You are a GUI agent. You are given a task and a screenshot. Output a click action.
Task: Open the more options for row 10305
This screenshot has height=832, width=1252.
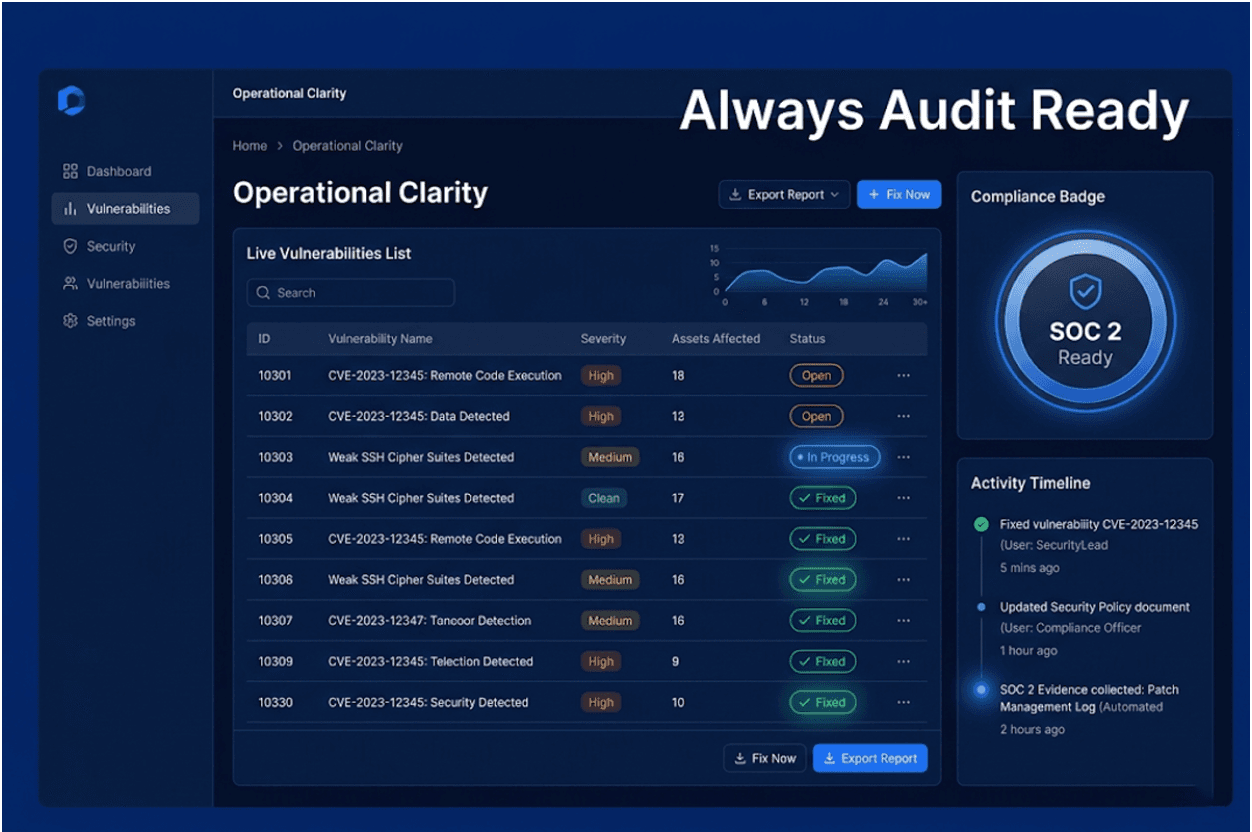coord(904,539)
